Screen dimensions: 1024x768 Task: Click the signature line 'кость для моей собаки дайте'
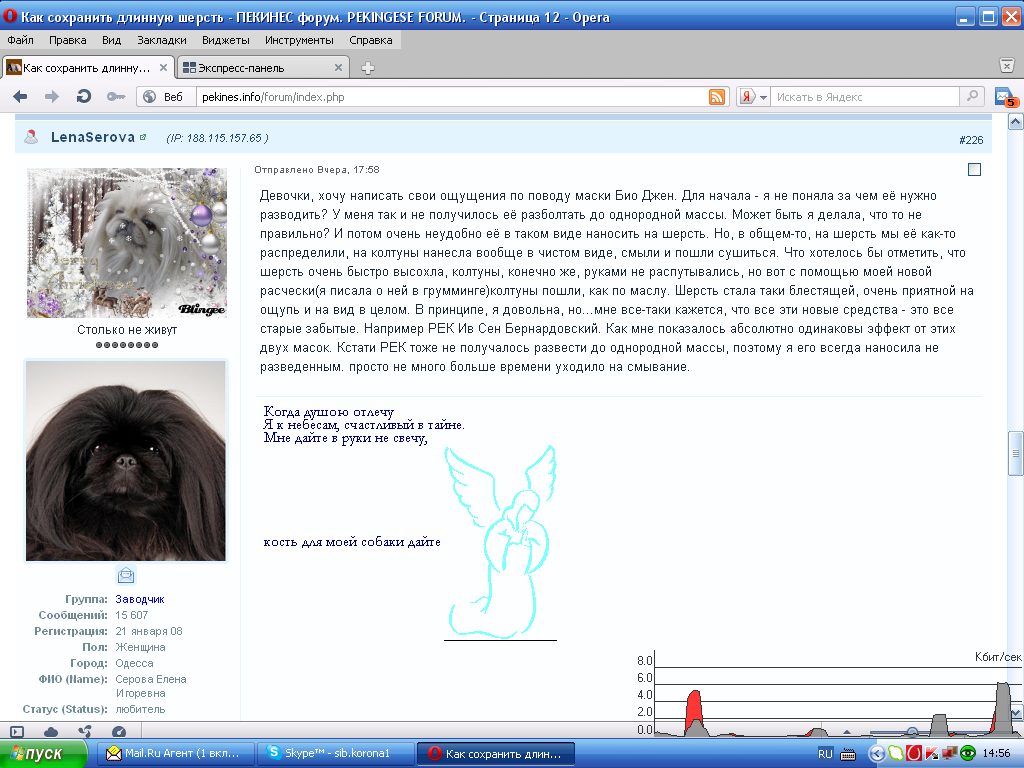pyautogui.click(x=352, y=541)
